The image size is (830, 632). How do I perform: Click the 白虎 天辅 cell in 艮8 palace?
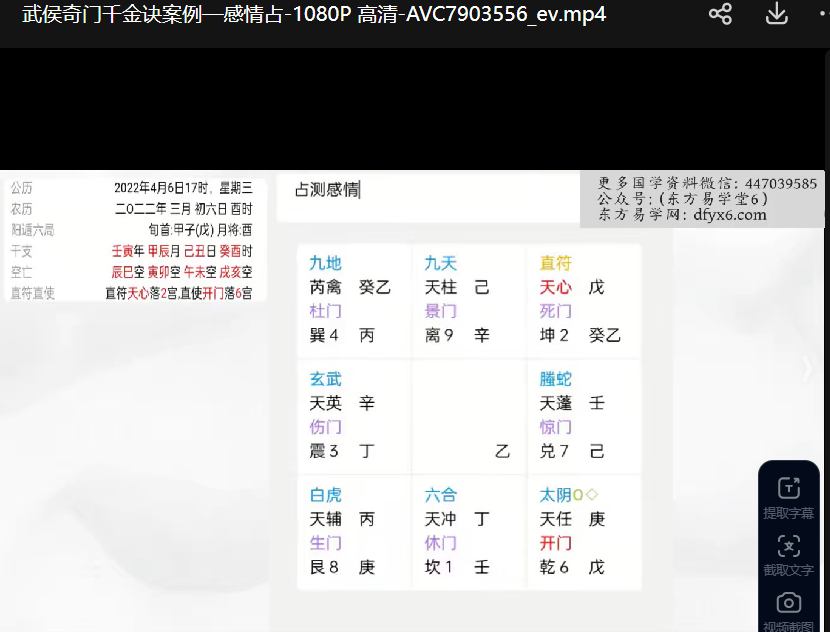coord(354,531)
